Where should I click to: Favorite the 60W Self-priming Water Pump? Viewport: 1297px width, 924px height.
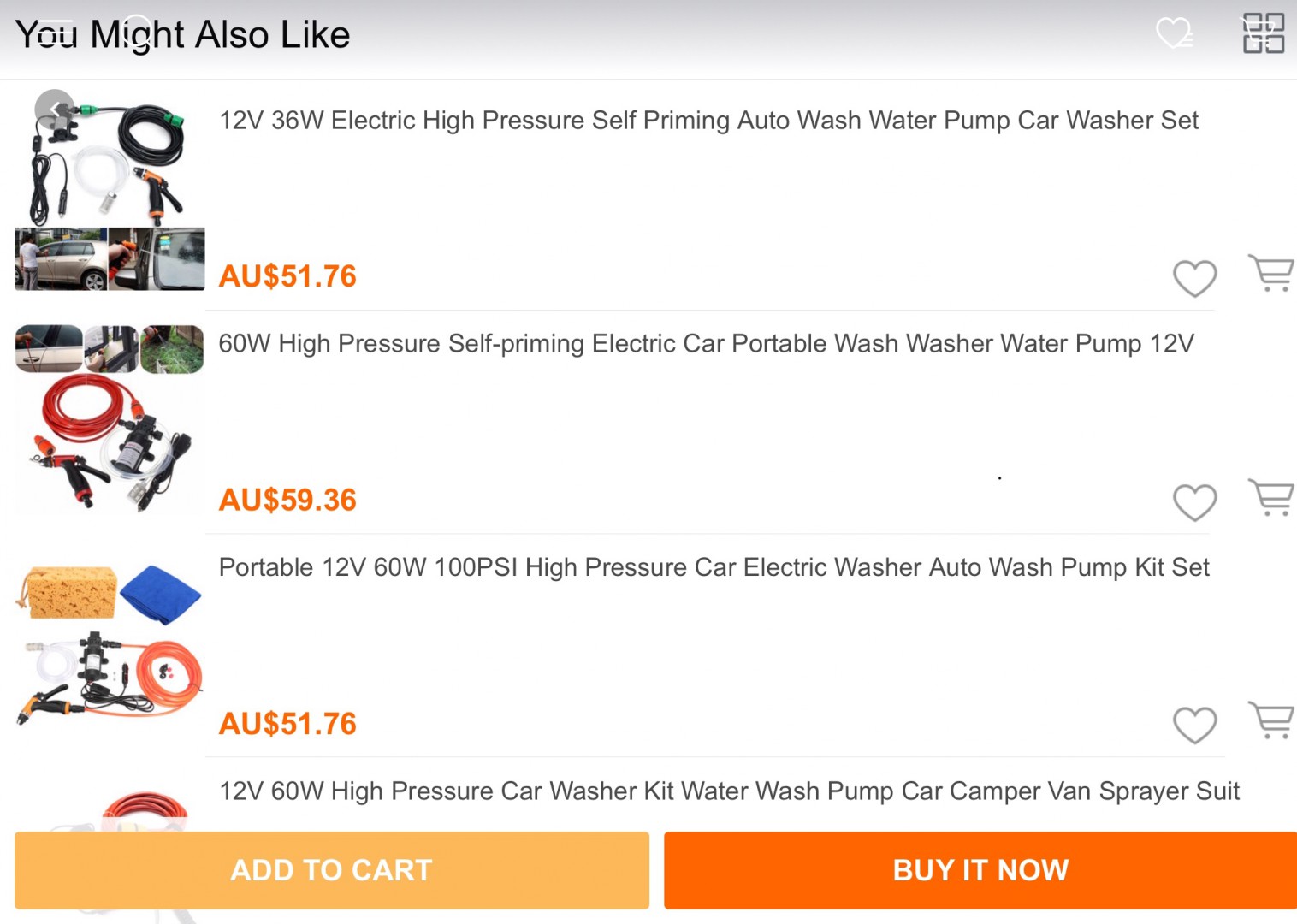coord(1194,502)
